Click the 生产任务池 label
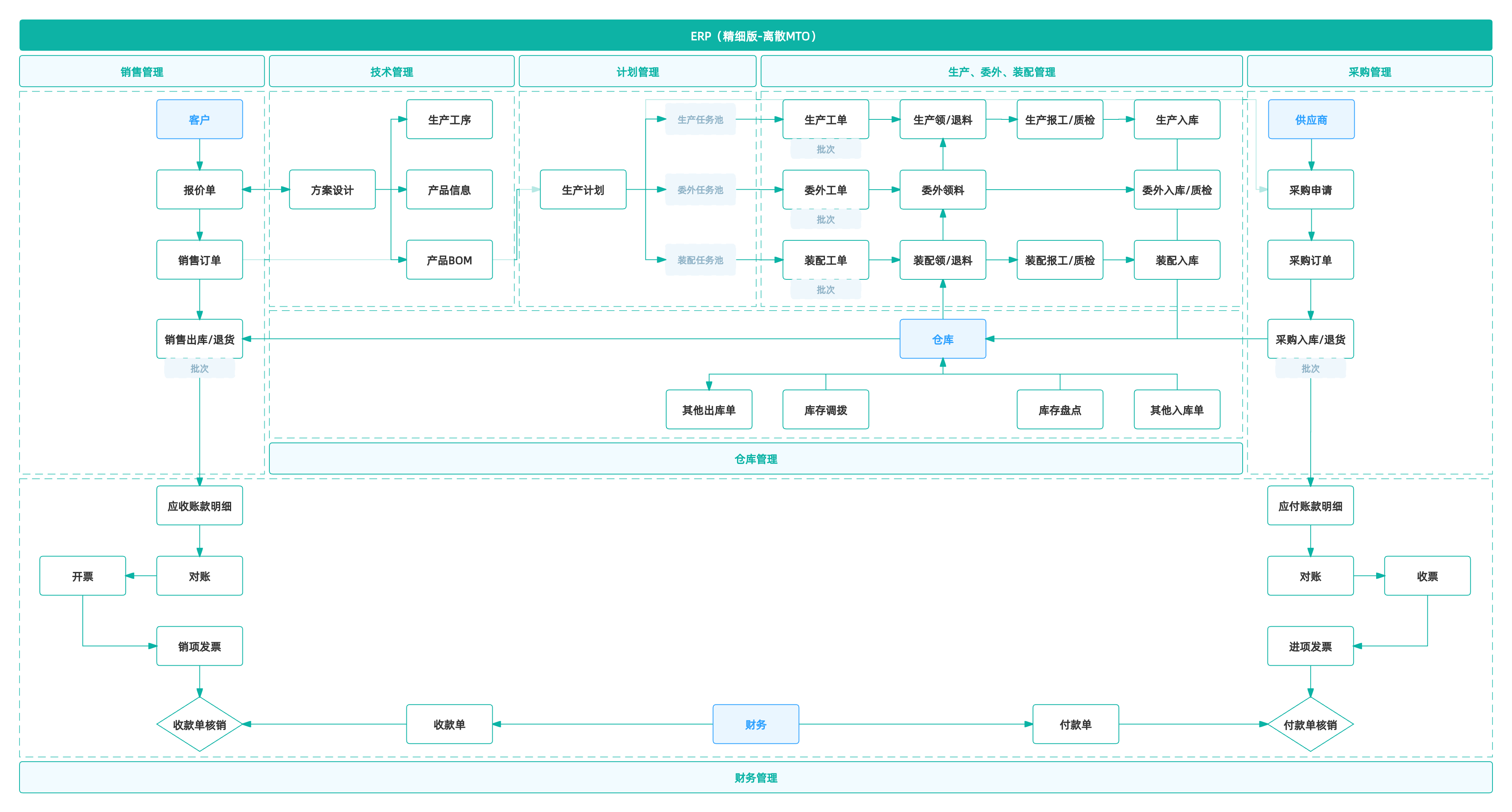This screenshot has height=812, width=1512. click(700, 119)
